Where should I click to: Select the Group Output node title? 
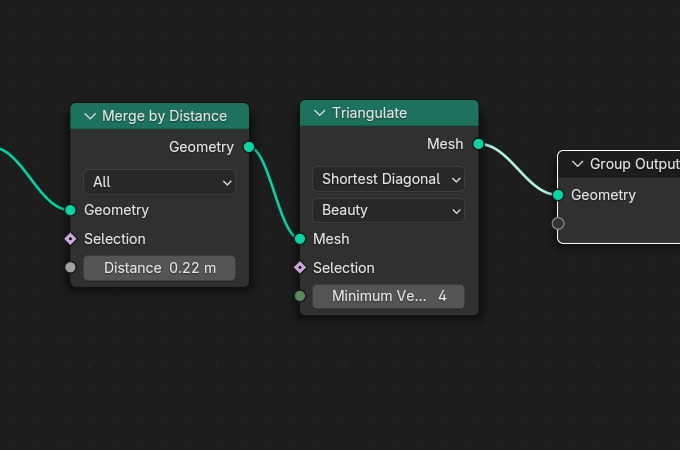point(634,164)
